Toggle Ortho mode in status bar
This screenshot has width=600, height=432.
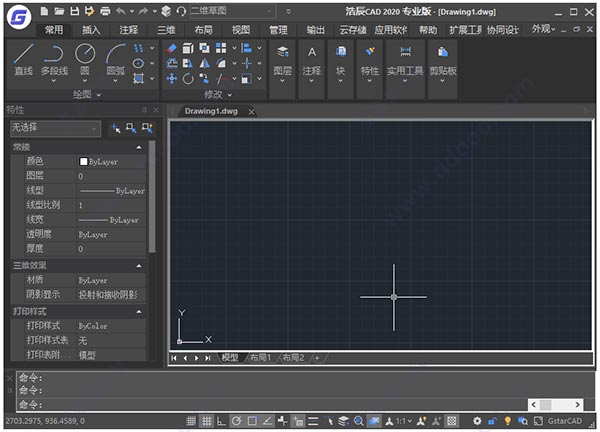[x=221, y=421]
